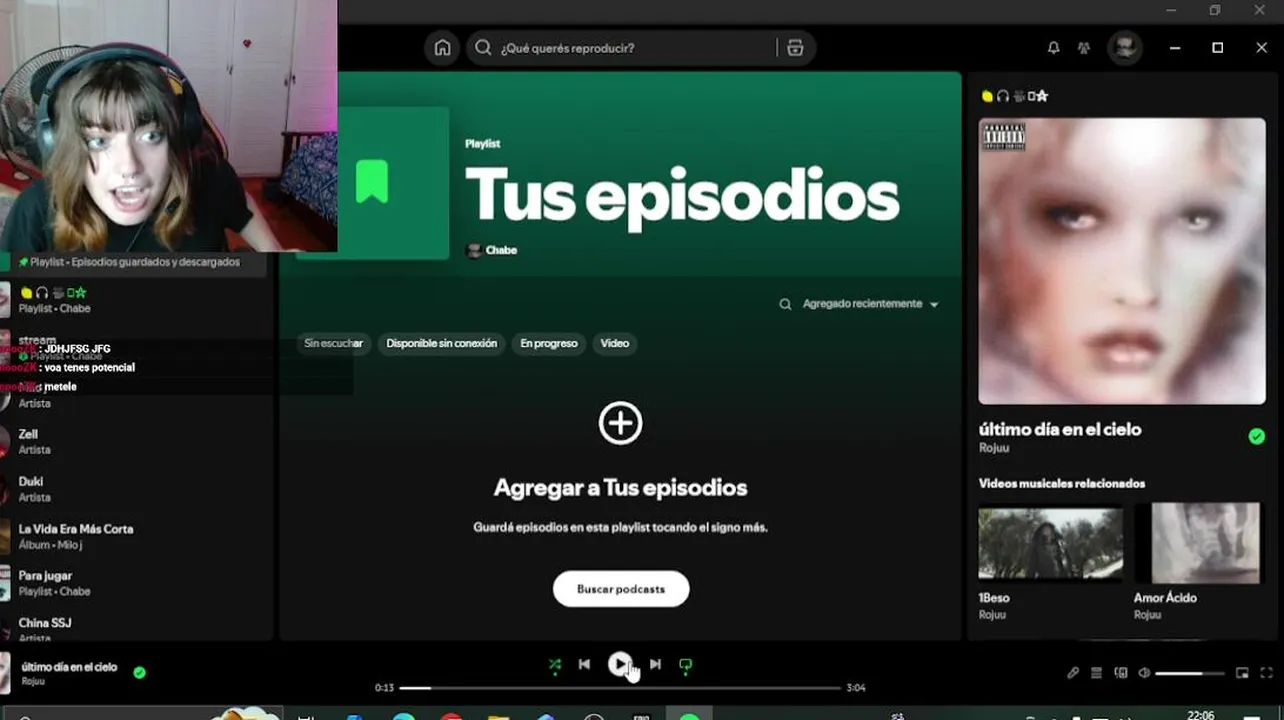Toggle shuffle in the player controls
Image resolution: width=1284 pixels, height=720 pixels.
coord(555,664)
